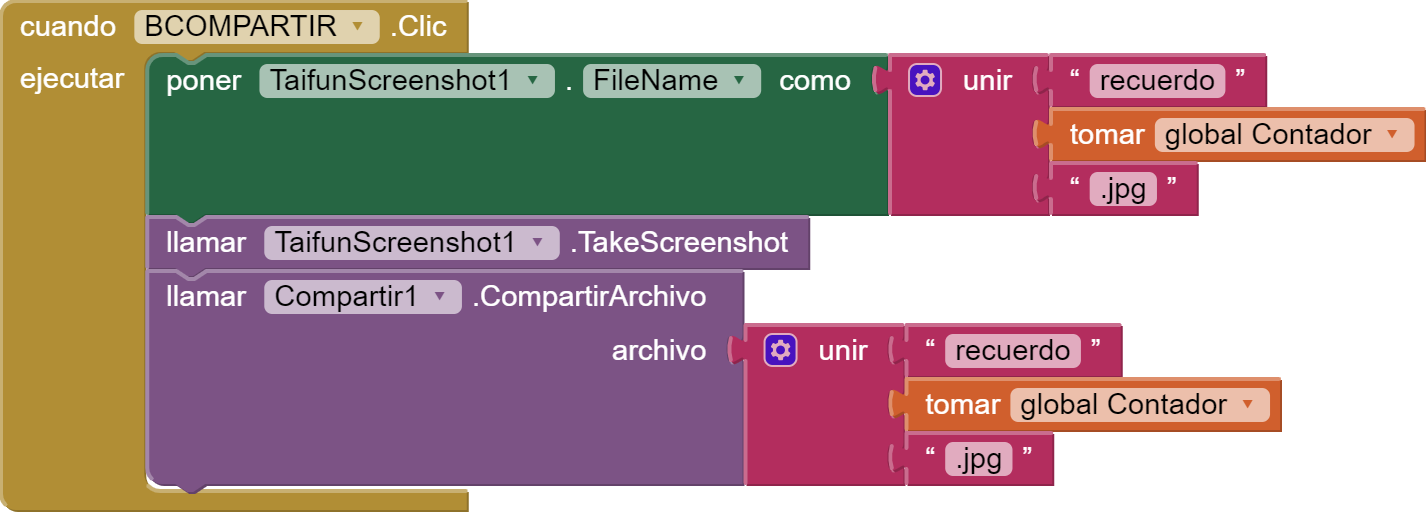The height and width of the screenshot is (512, 1426).
Task: Click the ".jpg" text field in the archivo join
Action: click(x=978, y=458)
